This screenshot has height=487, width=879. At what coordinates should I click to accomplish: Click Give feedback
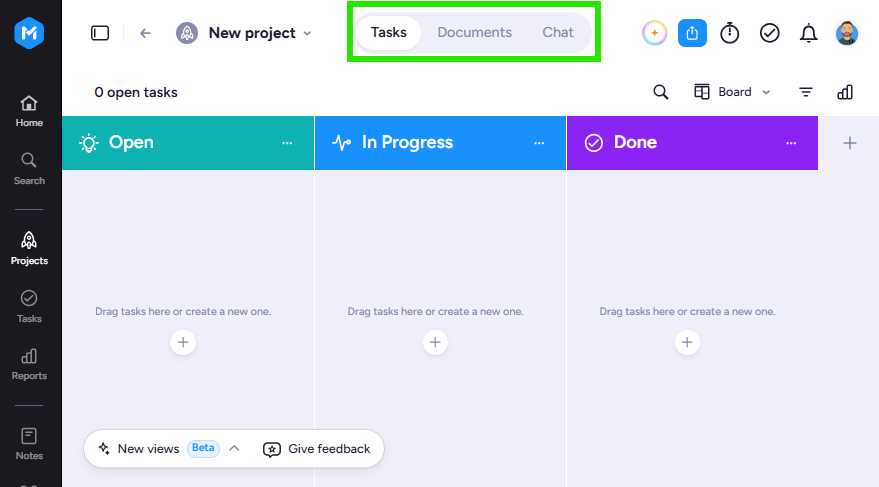tap(317, 449)
